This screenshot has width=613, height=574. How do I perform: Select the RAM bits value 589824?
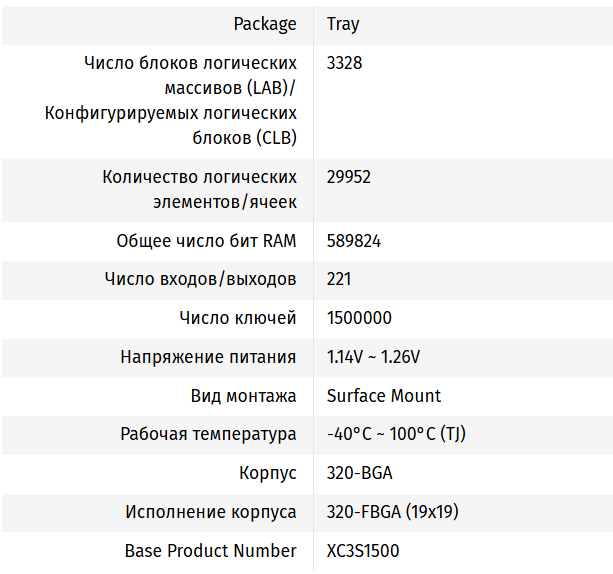353,241
